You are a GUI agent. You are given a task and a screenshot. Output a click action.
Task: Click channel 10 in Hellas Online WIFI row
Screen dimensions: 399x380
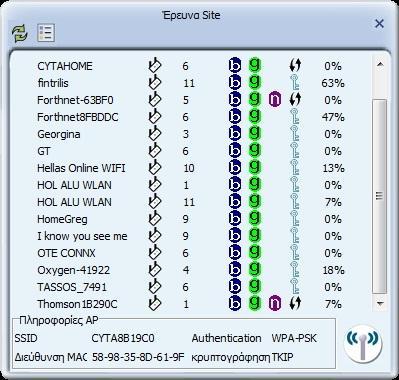(x=189, y=168)
